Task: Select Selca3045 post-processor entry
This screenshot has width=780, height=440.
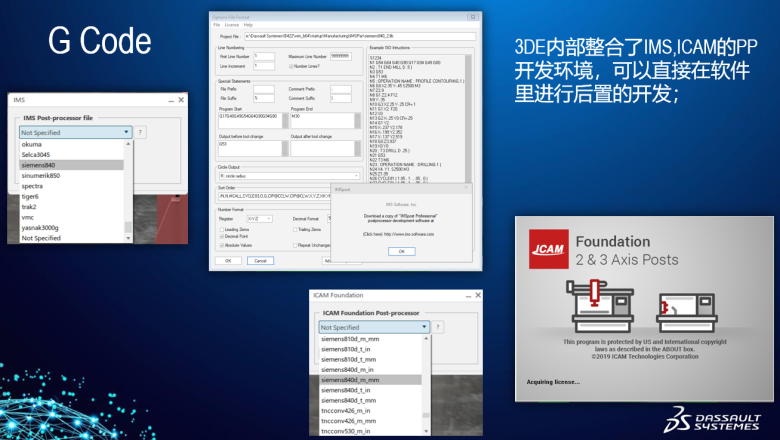Action: click(x=72, y=155)
